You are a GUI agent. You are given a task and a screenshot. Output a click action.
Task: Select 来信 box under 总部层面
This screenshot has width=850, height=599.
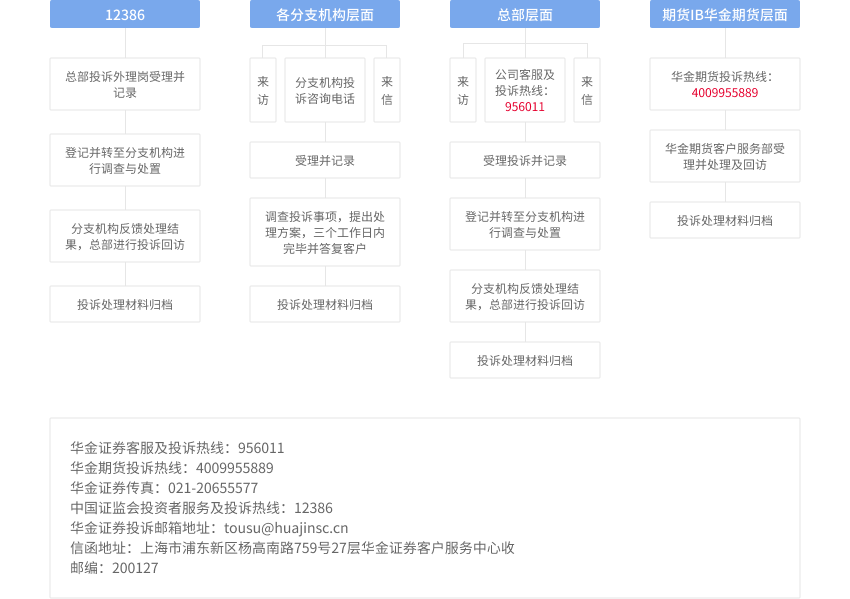(x=587, y=90)
